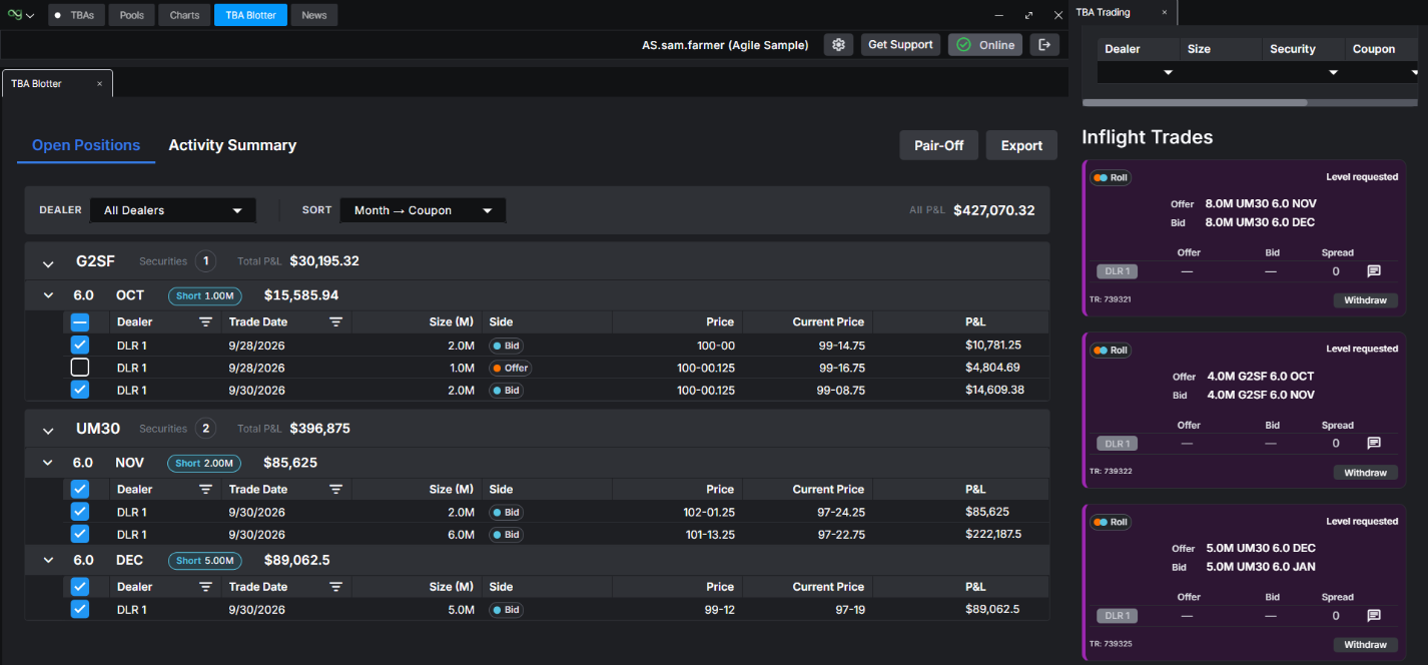Click the Short 5.00M badge
1428x665 pixels.
click(x=205, y=561)
